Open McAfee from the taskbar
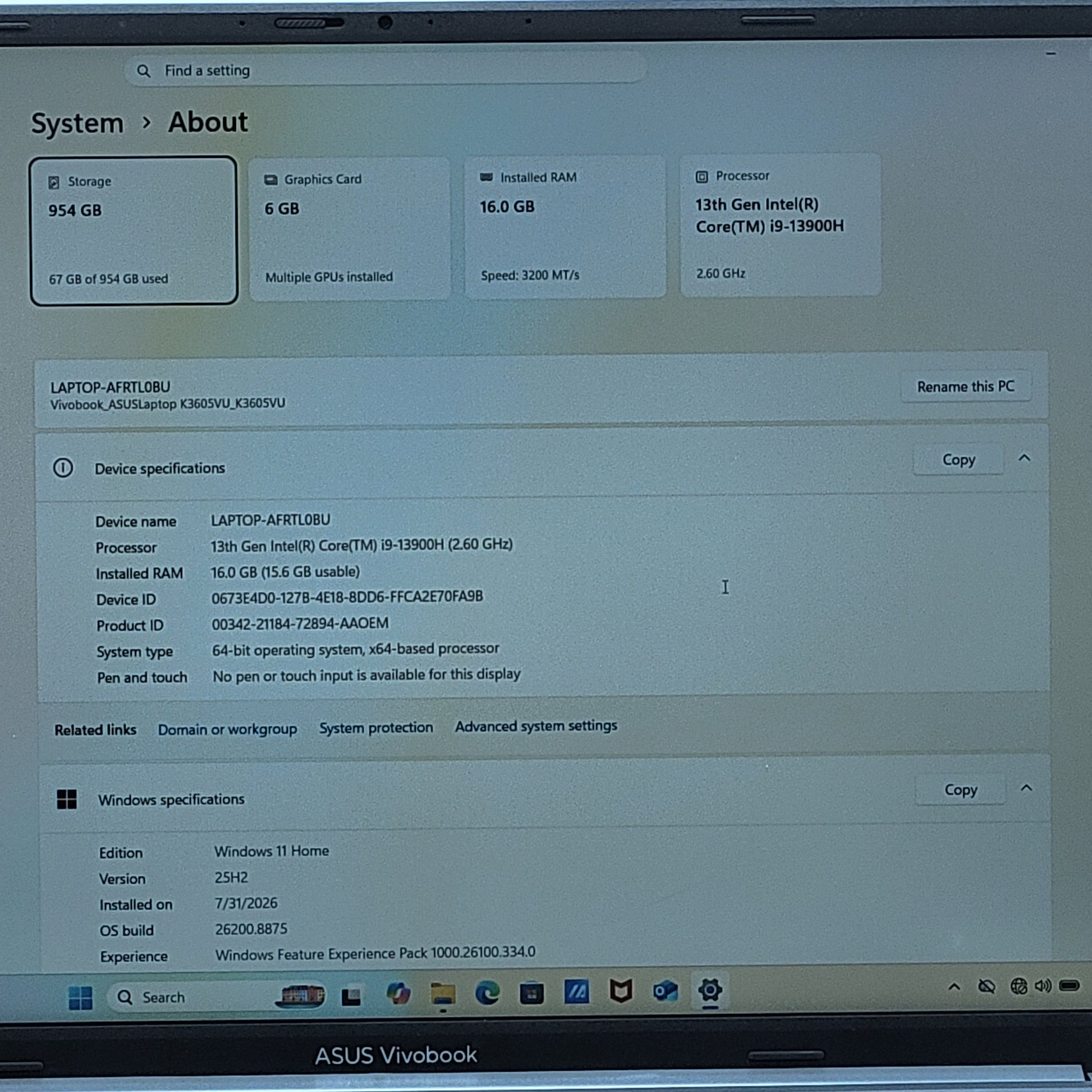The image size is (1092, 1092). pos(621,992)
